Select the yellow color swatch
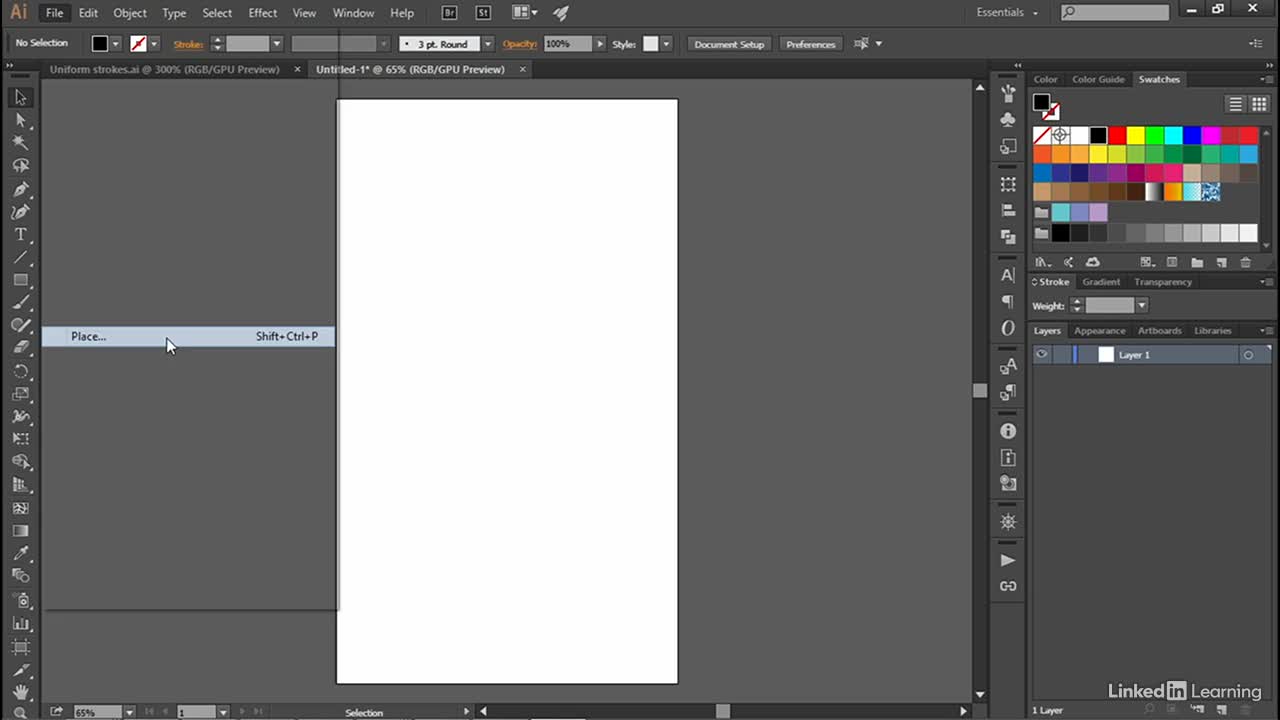Viewport: 1280px width, 720px height. [x=1136, y=135]
